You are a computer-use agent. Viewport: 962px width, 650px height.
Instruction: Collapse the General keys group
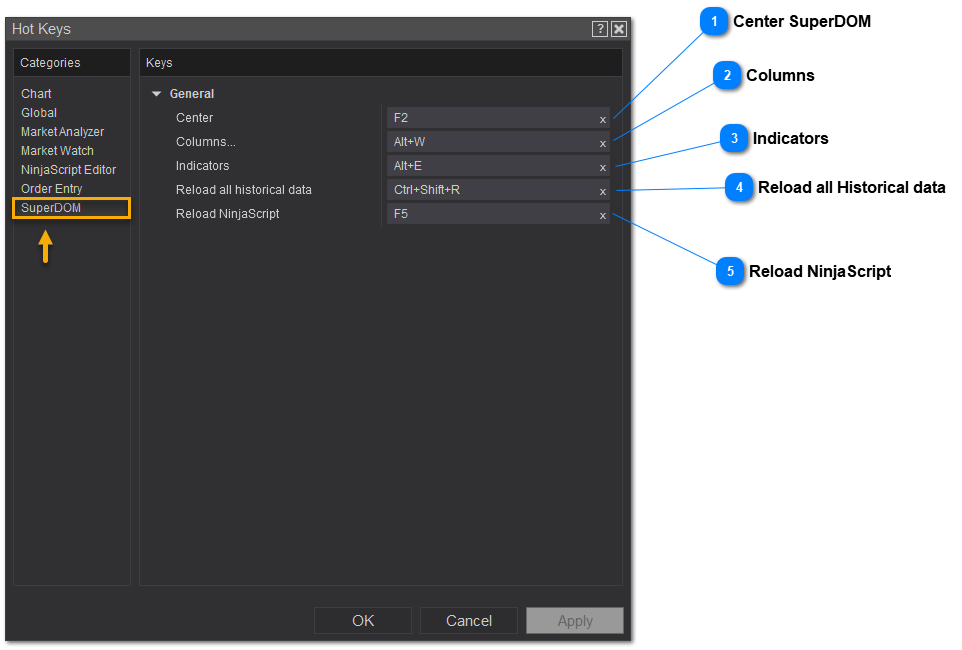pyautogui.click(x=156, y=94)
